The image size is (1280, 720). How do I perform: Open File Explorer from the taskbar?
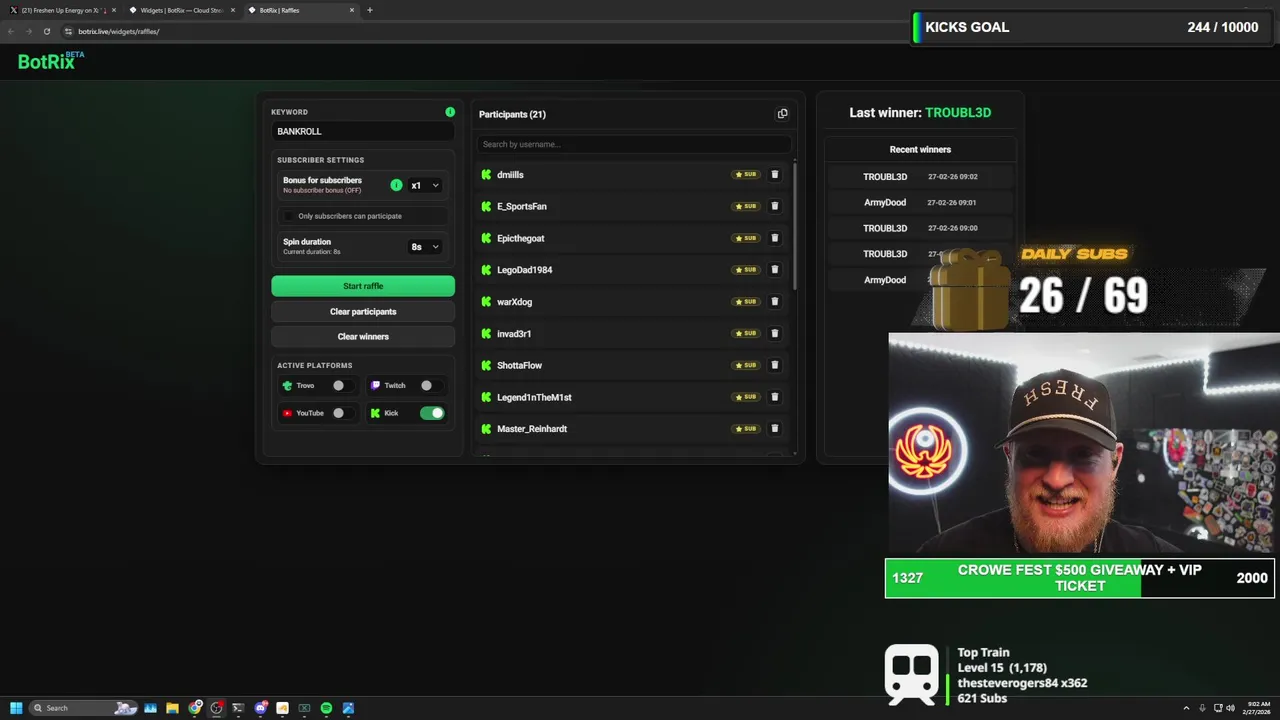tap(172, 708)
